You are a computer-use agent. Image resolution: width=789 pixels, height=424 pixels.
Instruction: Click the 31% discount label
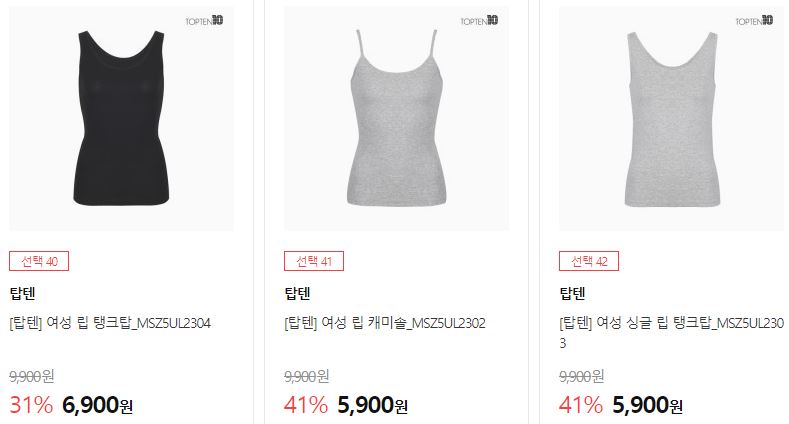pos(31,405)
